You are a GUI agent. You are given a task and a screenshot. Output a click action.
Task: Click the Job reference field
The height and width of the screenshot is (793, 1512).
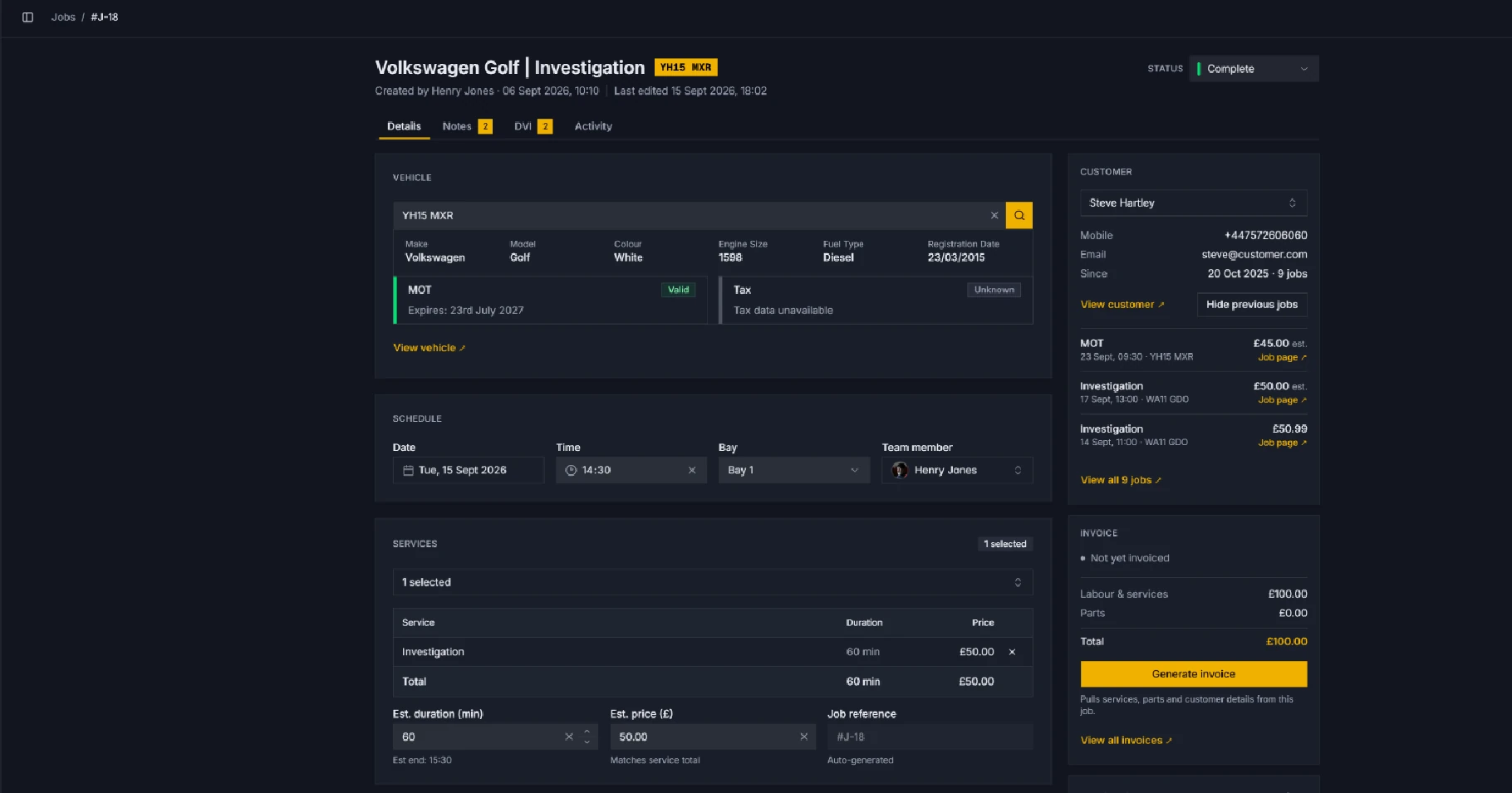pyautogui.click(x=930, y=737)
